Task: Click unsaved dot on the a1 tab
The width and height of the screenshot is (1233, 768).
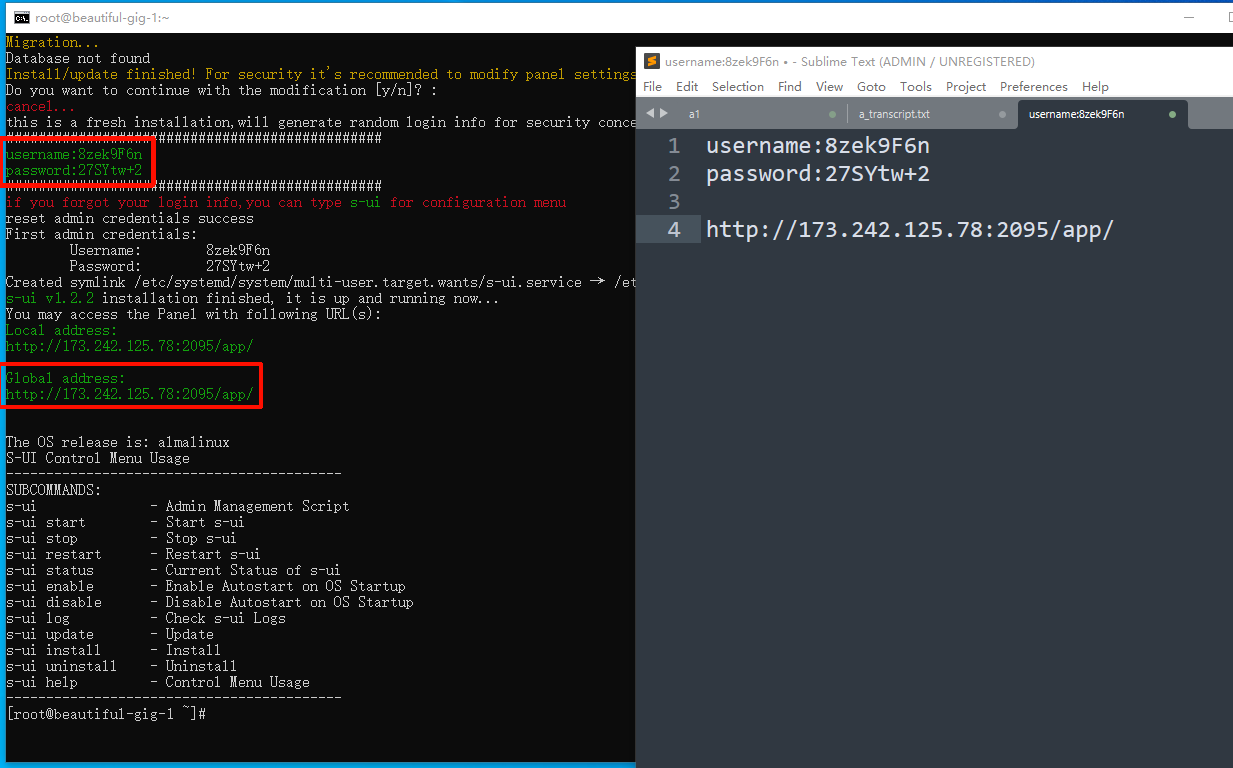Action: coord(832,114)
